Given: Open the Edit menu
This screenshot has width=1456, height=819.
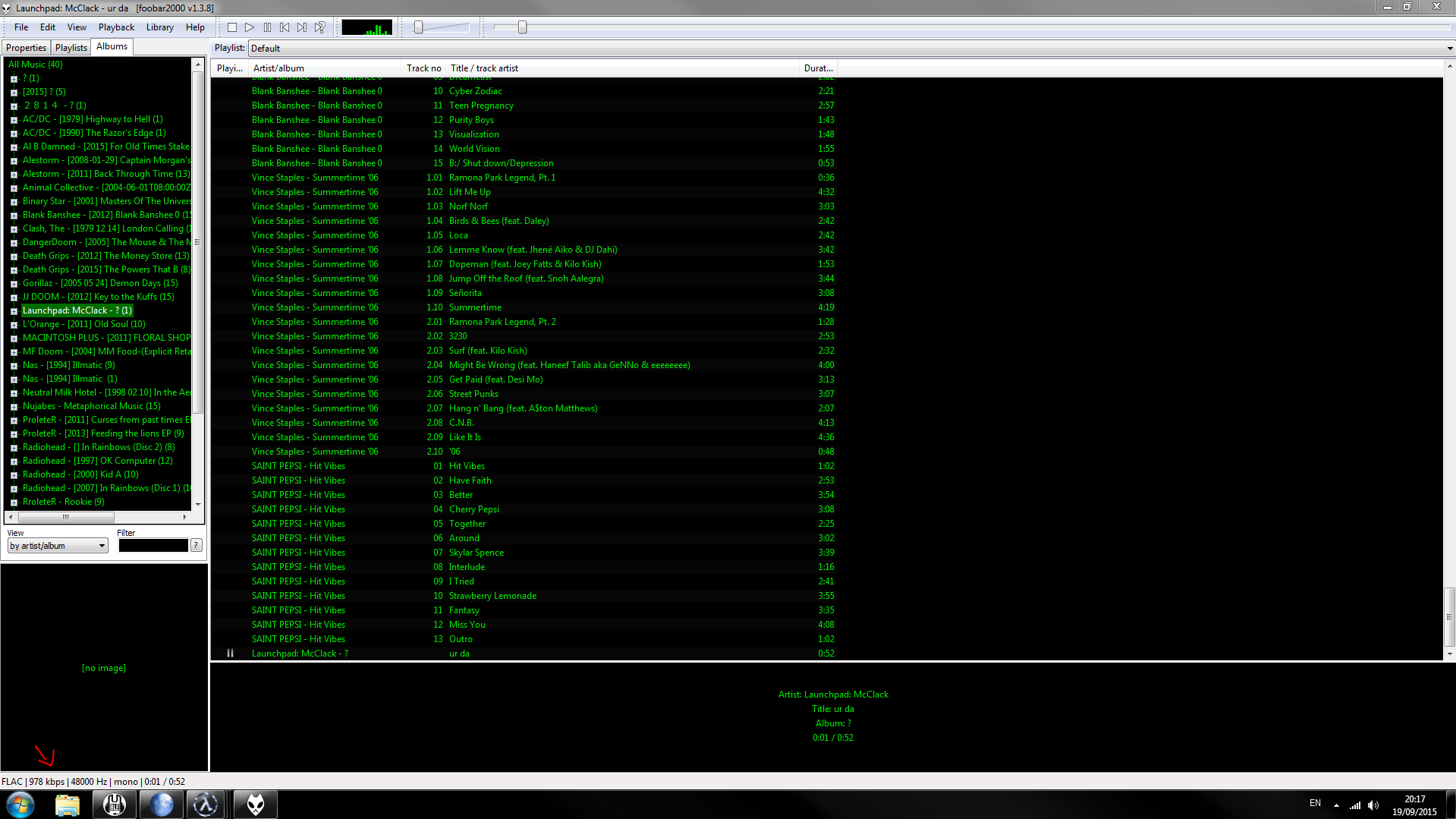Looking at the screenshot, I should click(x=48, y=27).
